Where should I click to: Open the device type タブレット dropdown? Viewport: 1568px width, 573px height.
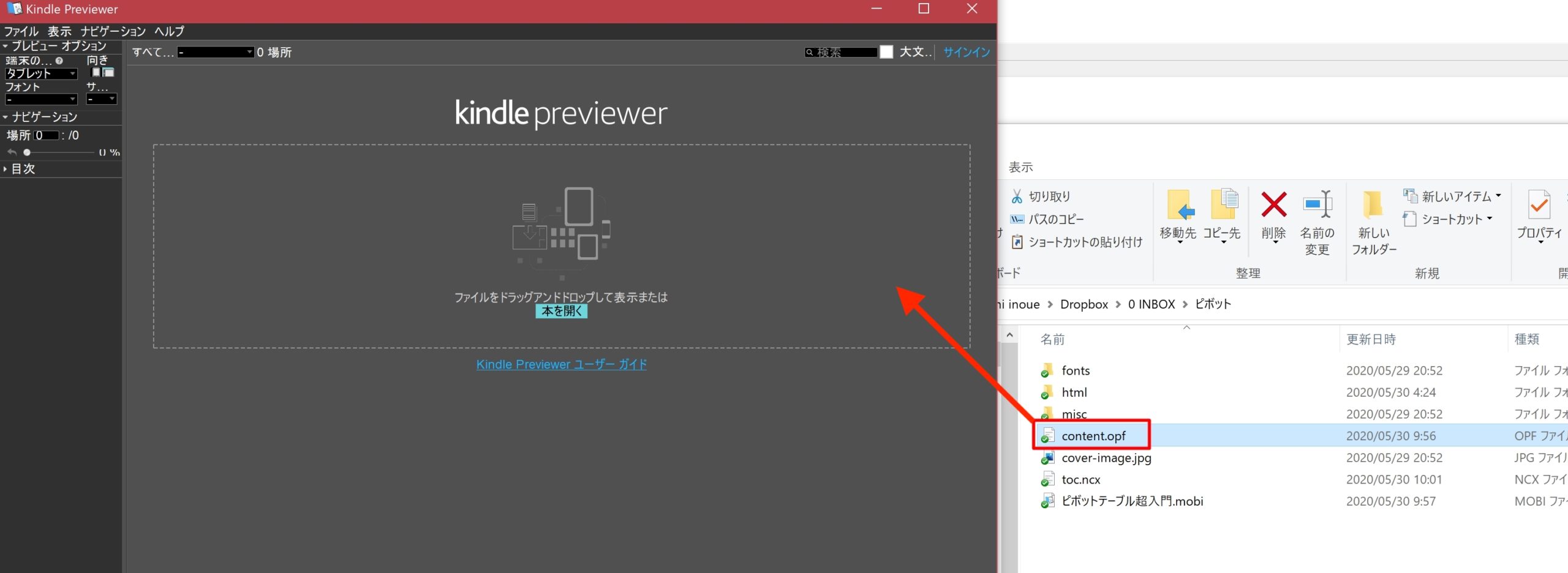(41, 73)
